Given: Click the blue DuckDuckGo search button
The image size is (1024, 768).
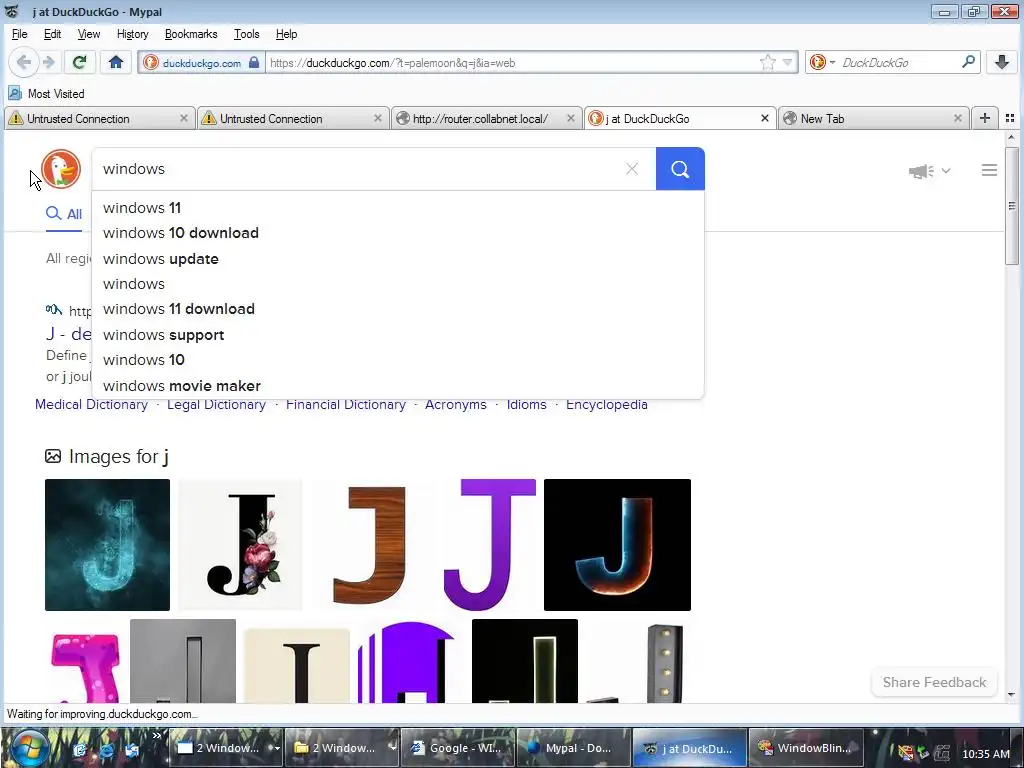Looking at the screenshot, I should coord(680,169).
